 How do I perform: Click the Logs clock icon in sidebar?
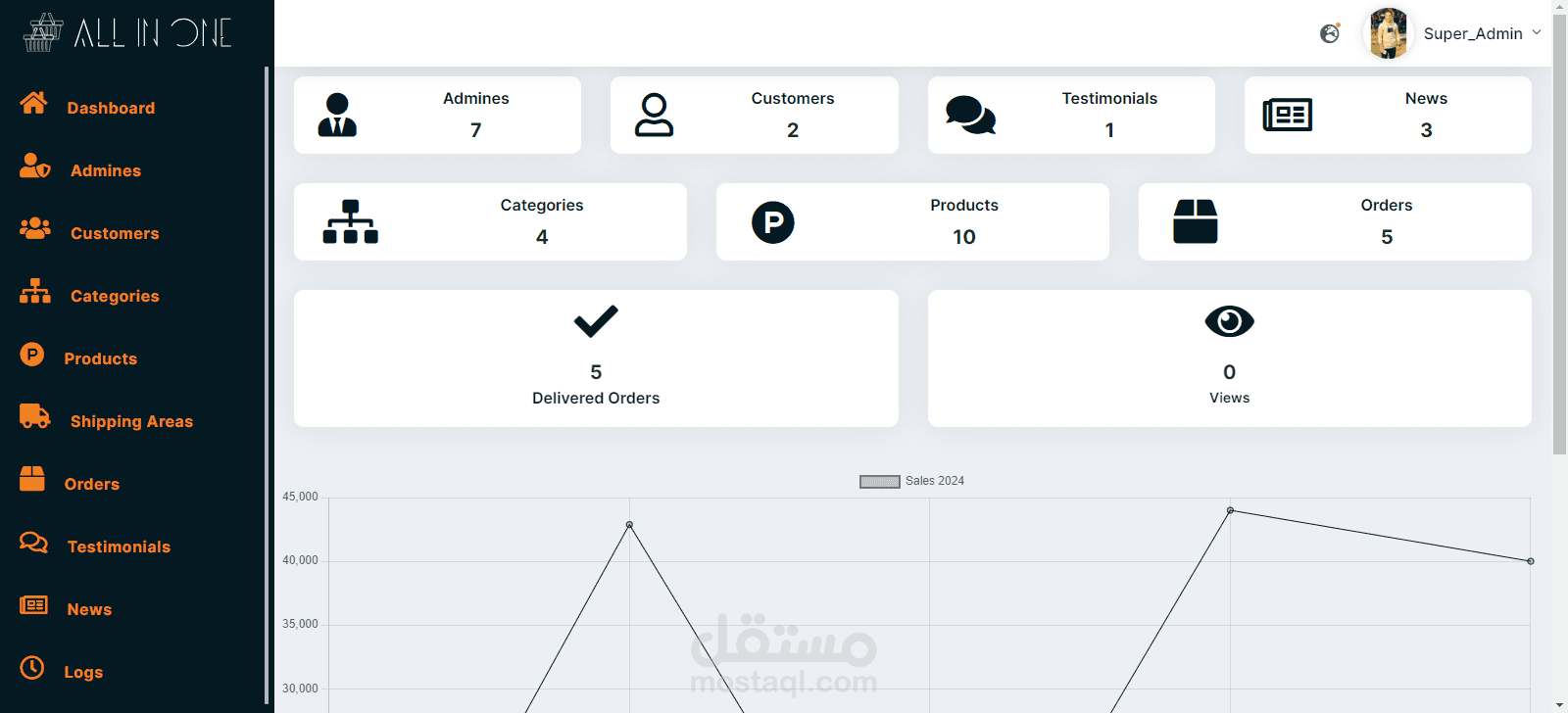tap(32, 667)
